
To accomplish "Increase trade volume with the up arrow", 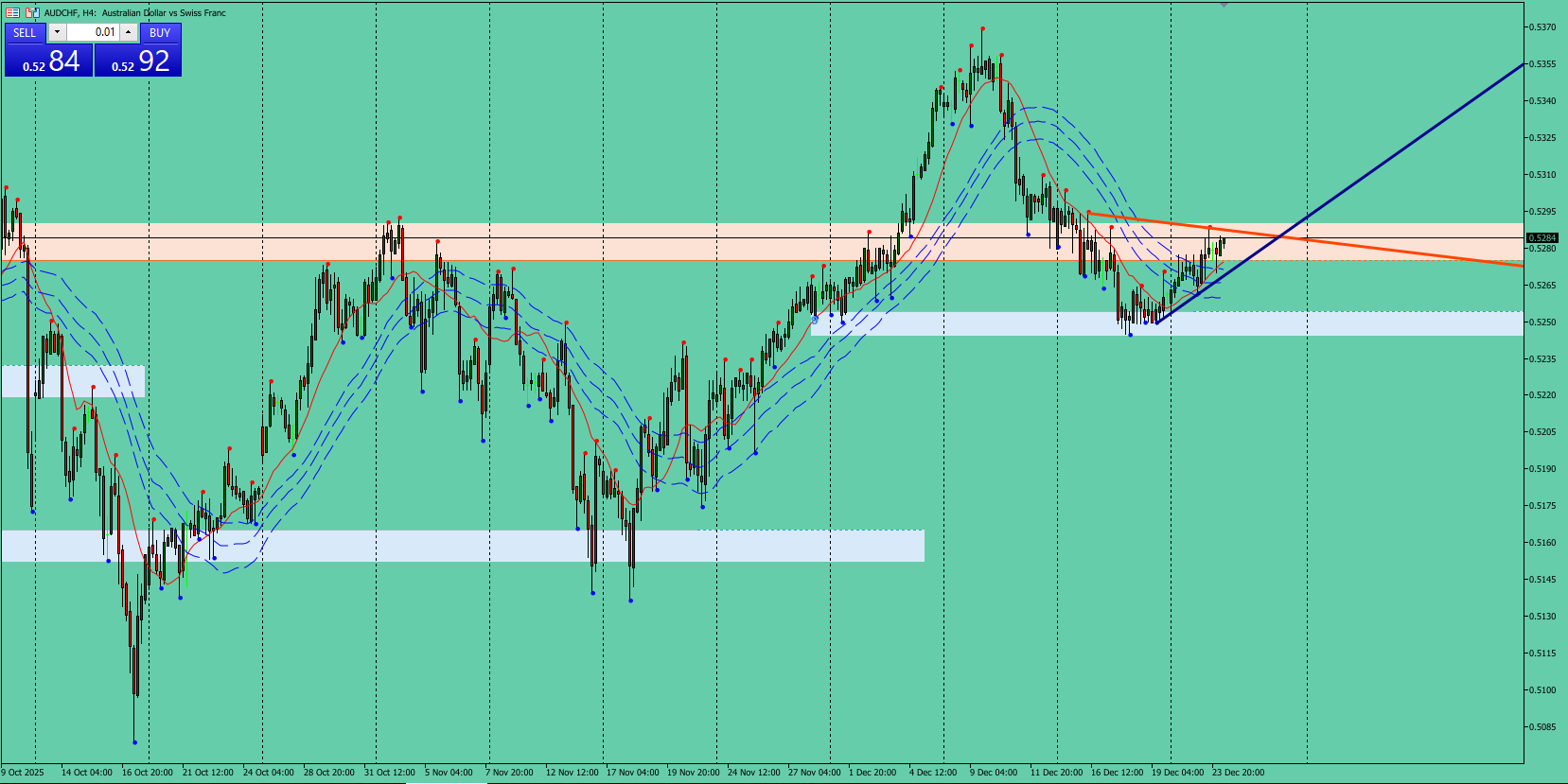I will [129, 32].
